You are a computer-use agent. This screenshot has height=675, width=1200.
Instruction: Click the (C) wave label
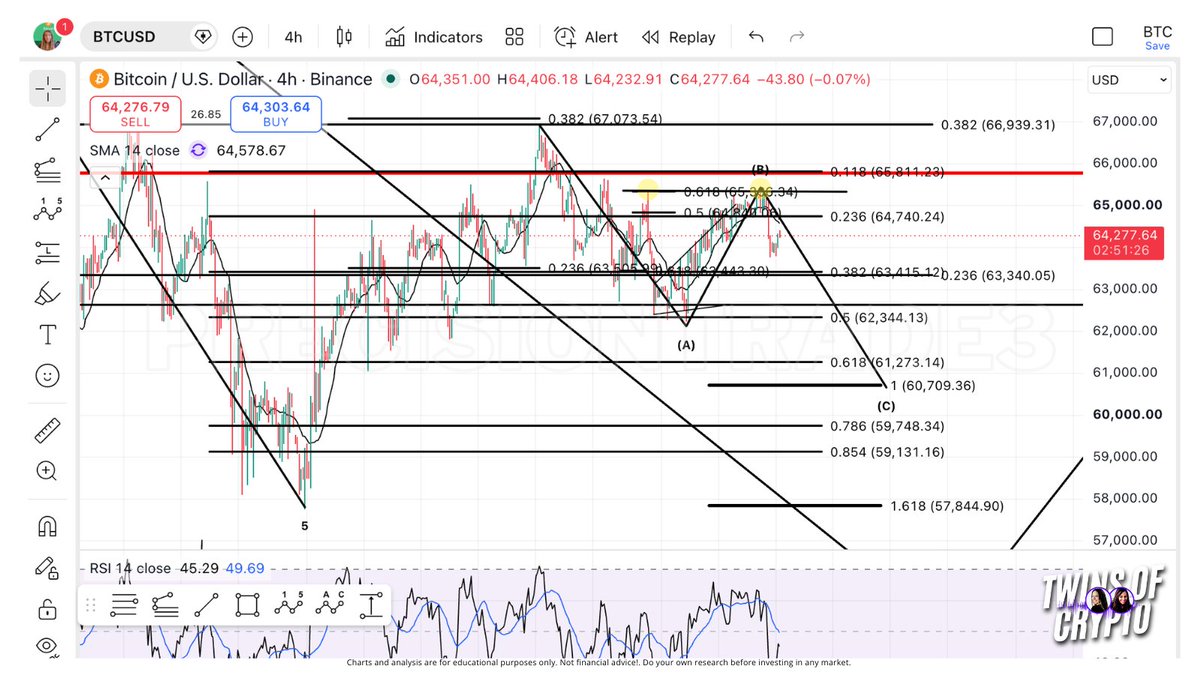pyautogui.click(x=886, y=405)
